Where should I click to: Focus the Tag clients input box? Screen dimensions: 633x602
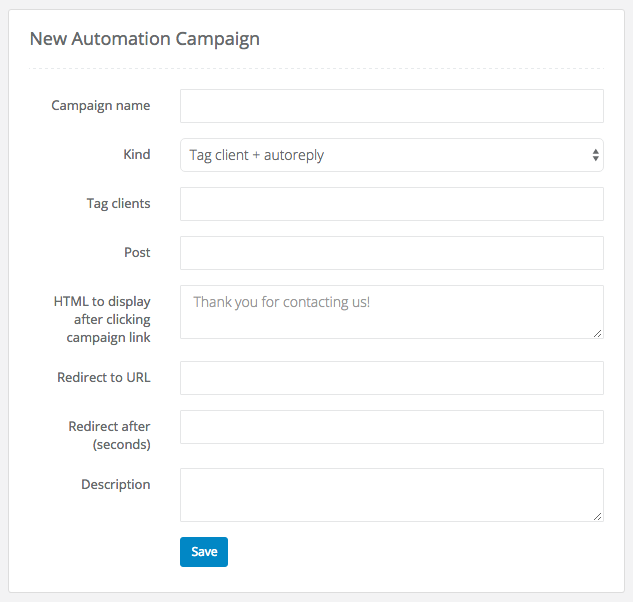(x=391, y=203)
